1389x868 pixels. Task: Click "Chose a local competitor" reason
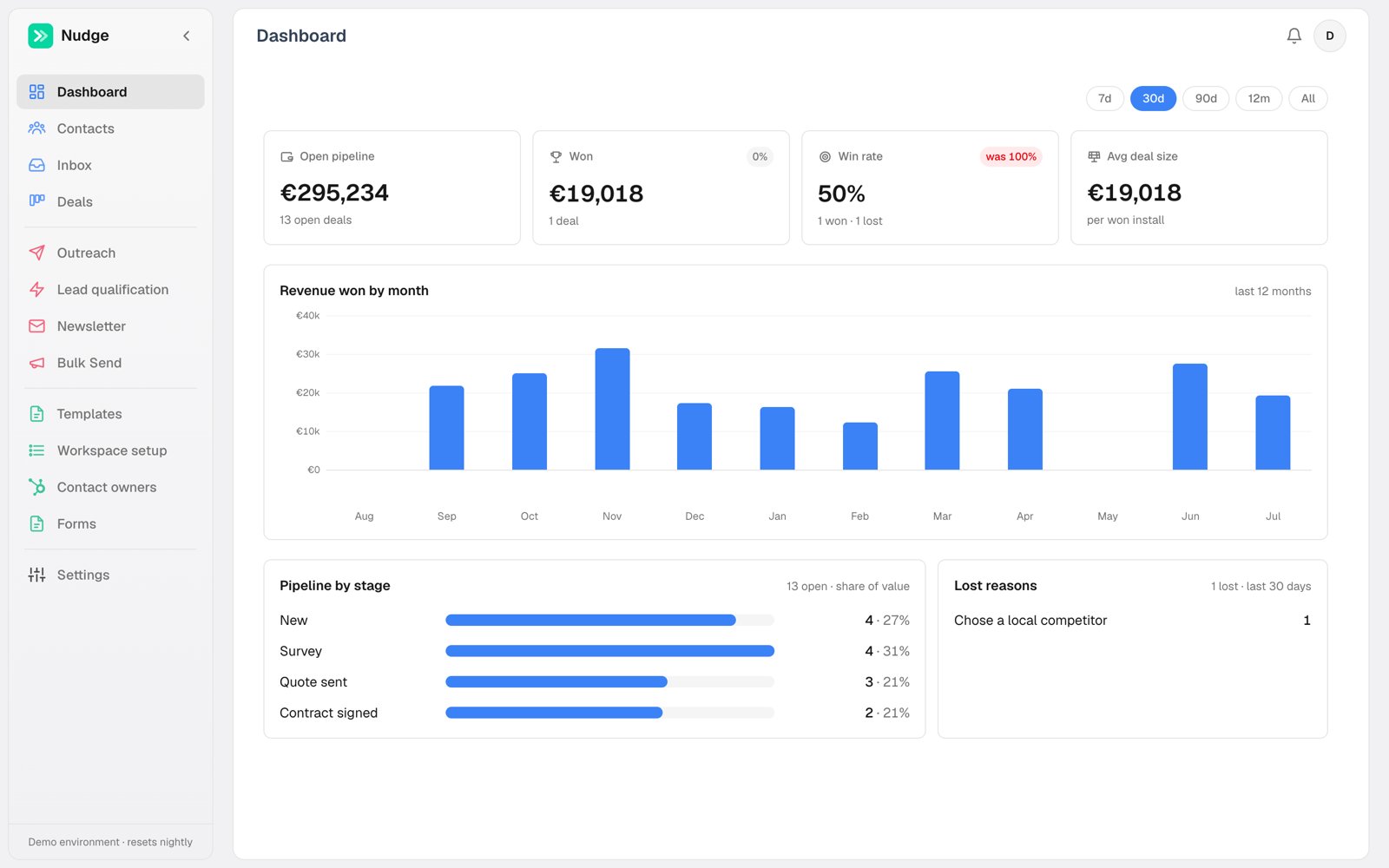(1030, 621)
